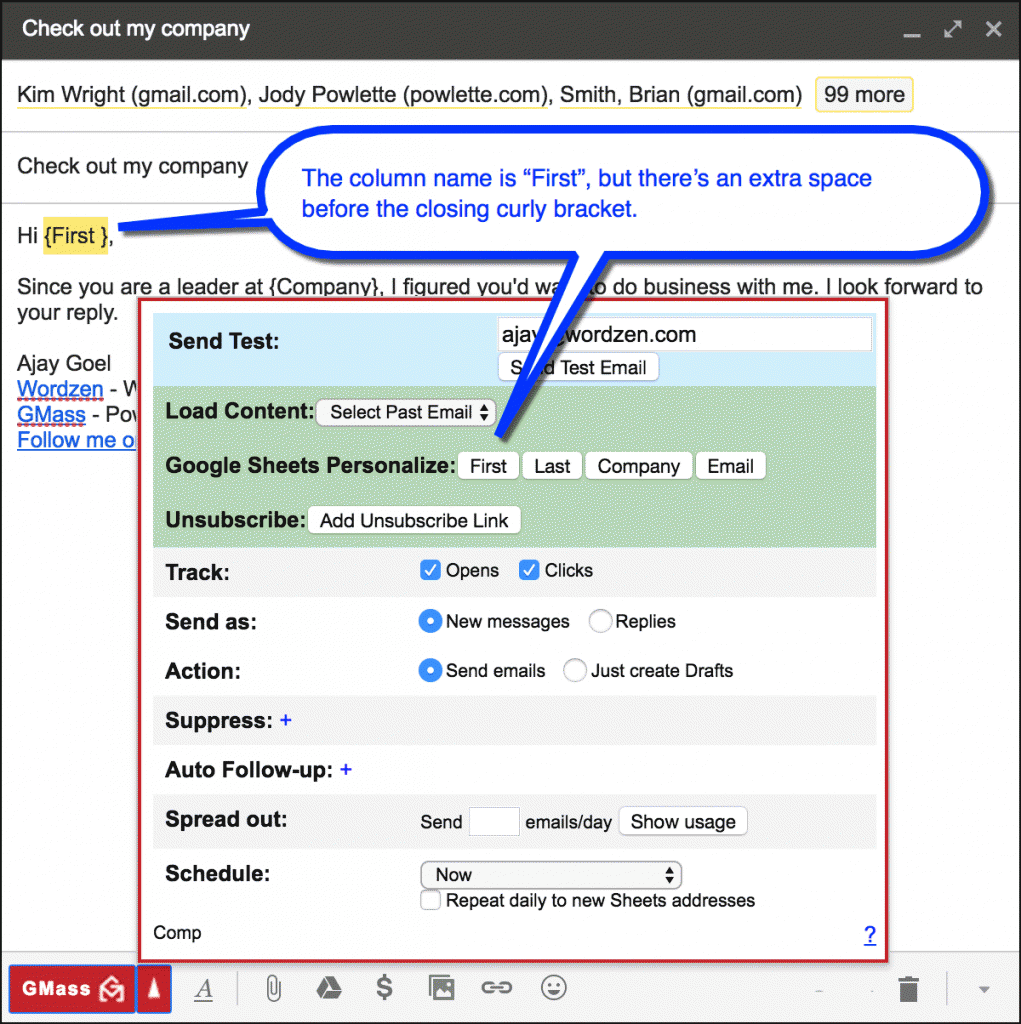Insert file using Google Drive icon

coord(329,989)
